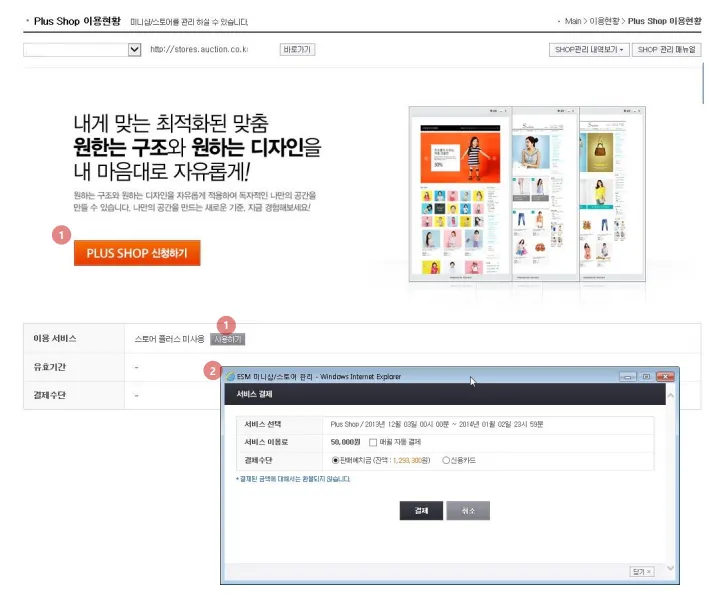Click the handbag shop template preview
This screenshot has width=709, height=610.
(612, 194)
